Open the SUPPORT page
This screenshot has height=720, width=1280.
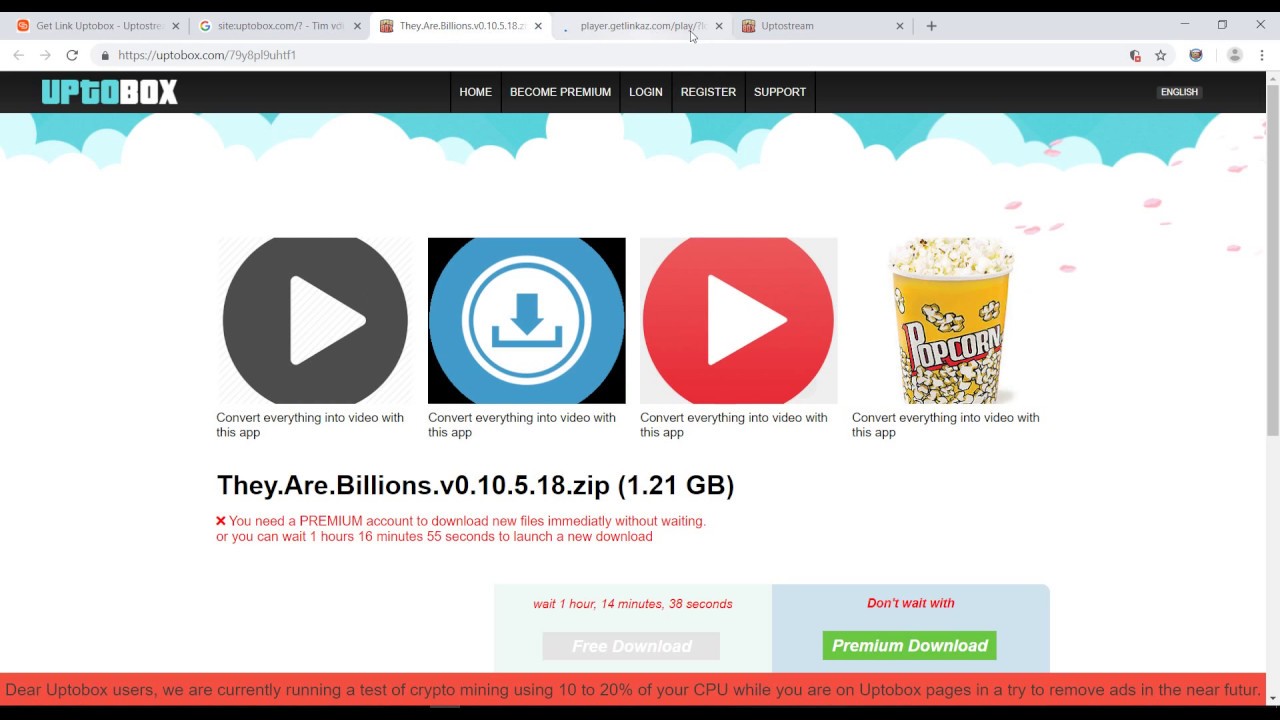pyautogui.click(x=780, y=92)
